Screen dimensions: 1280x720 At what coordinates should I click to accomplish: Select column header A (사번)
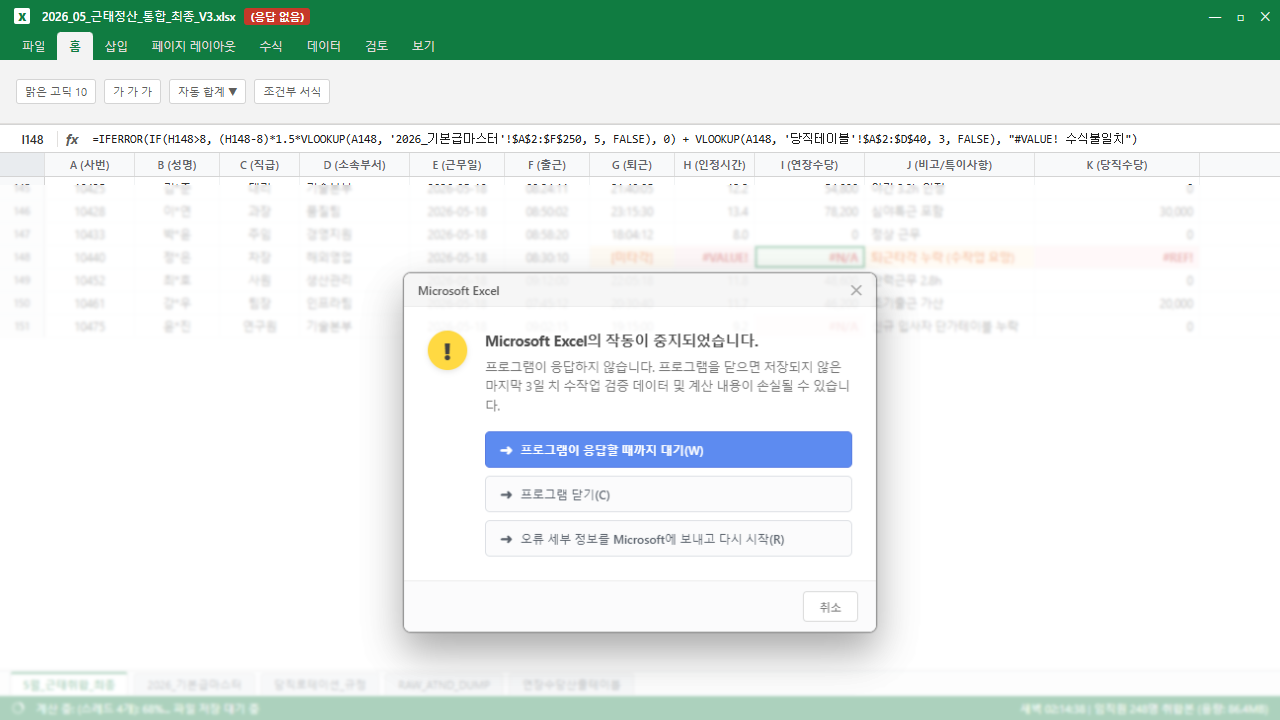90,165
